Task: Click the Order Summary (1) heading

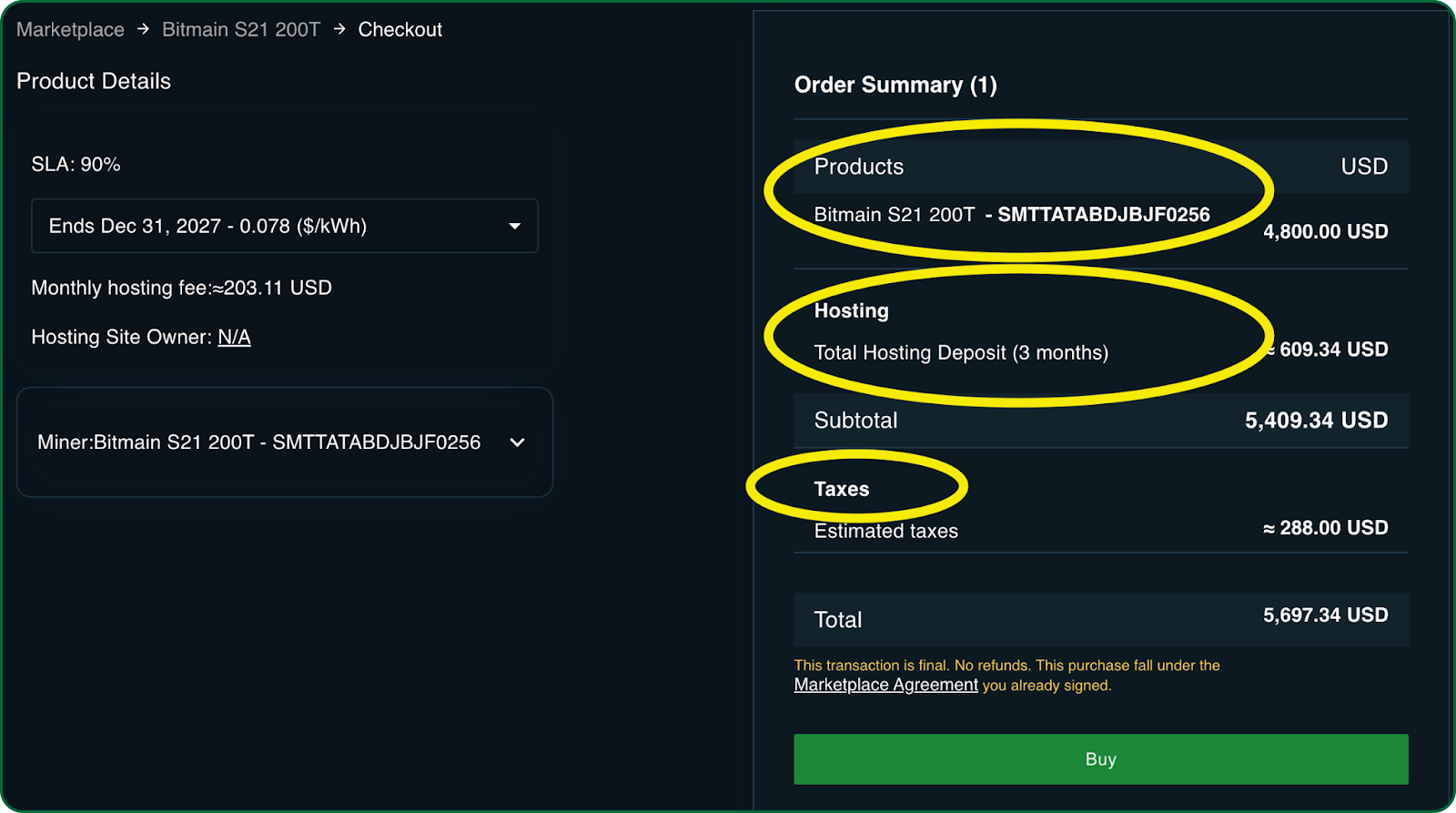Action: tap(895, 85)
